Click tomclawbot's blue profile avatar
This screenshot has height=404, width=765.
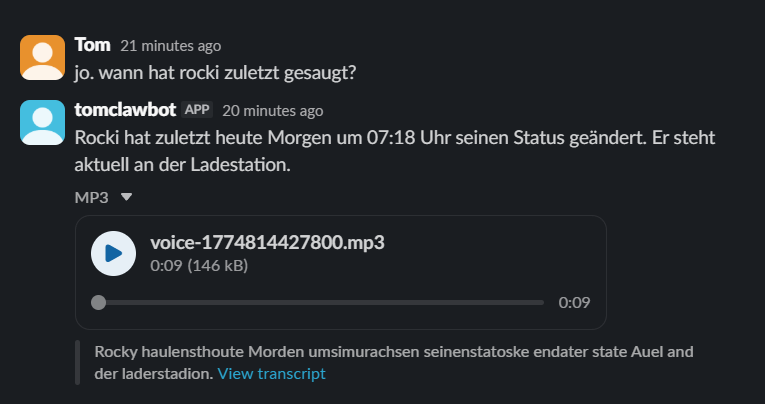(42, 122)
